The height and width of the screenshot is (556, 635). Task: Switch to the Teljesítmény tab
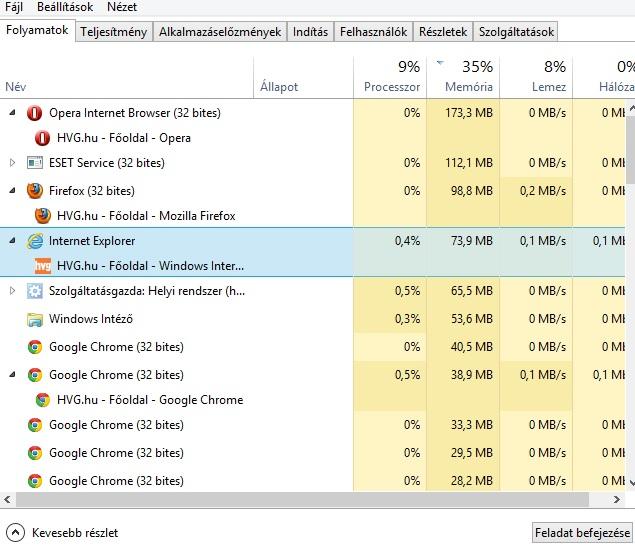point(113,32)
